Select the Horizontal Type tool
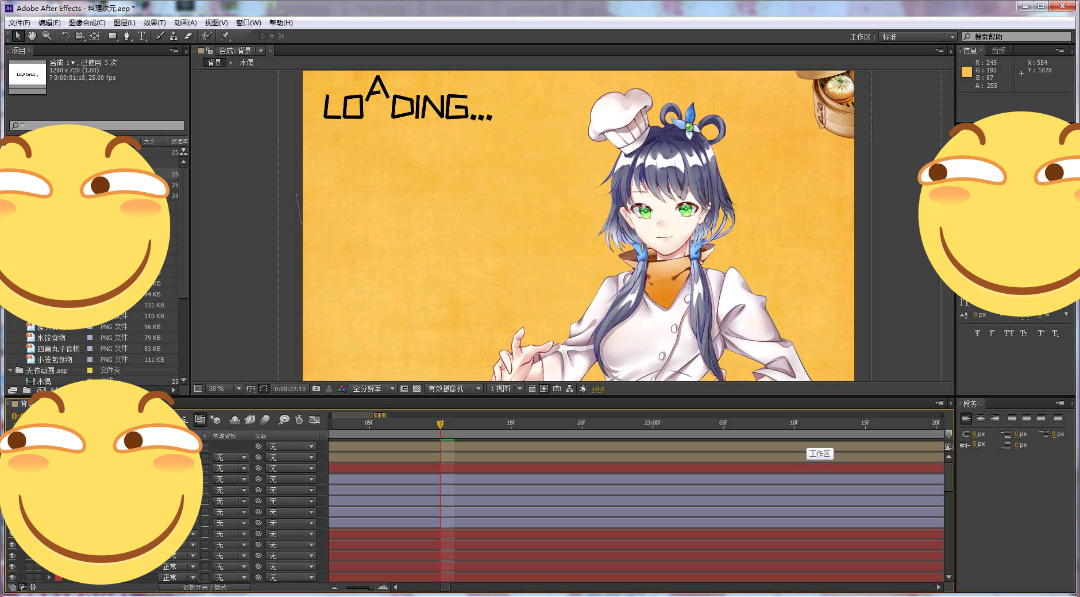 [x=142, y=36]
